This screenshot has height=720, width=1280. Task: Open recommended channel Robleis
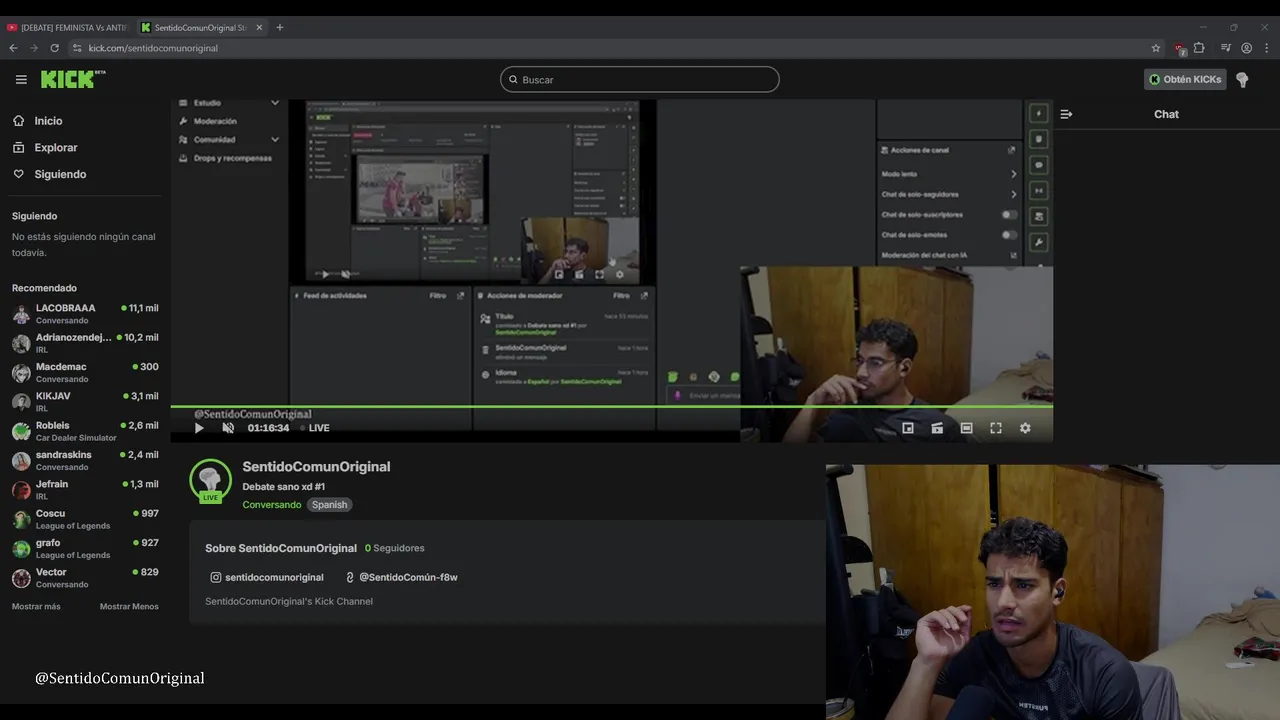click(85, 431)
